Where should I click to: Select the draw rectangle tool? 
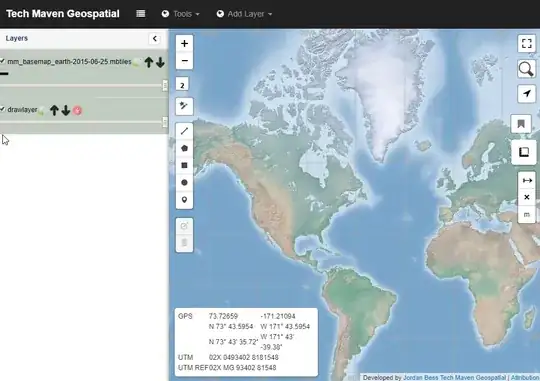tap(184, 165)
